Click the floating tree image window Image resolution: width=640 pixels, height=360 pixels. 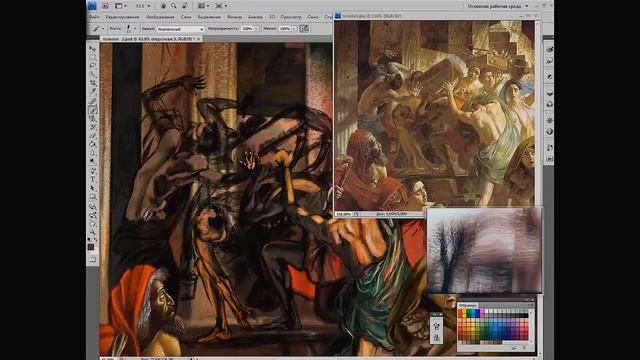(x=484, y=251)
